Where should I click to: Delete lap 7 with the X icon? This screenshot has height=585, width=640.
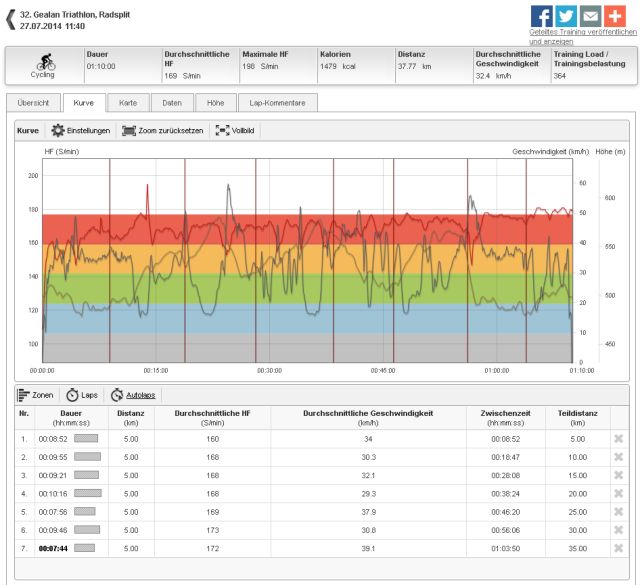(617, 549)
